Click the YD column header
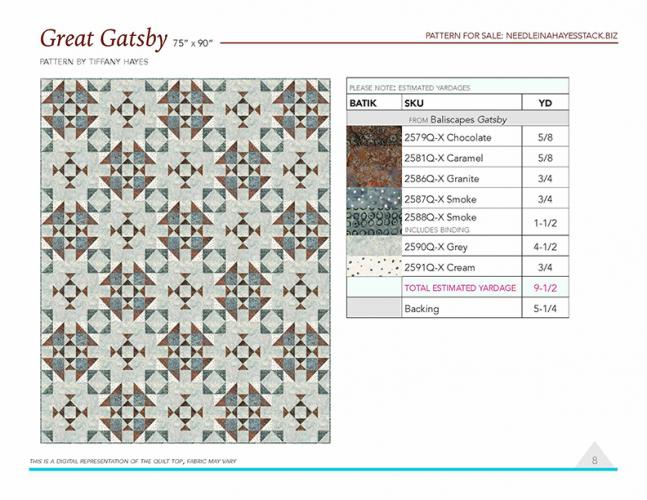This screenshot has width=647, height=500. click(x=545, y=102)
